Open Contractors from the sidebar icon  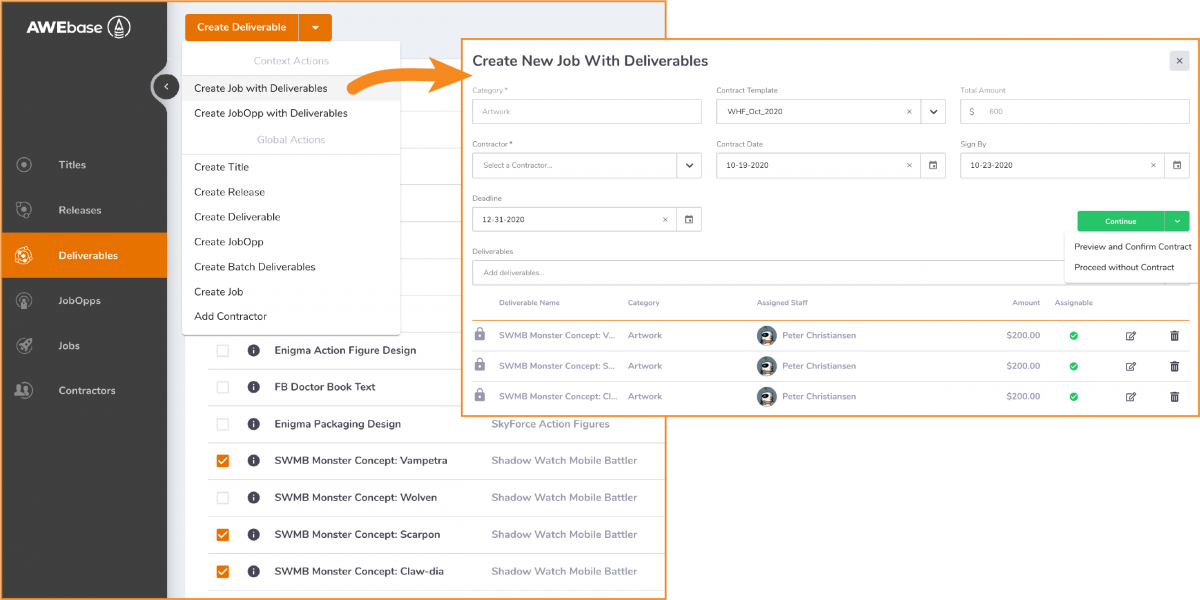coord(24,391)
